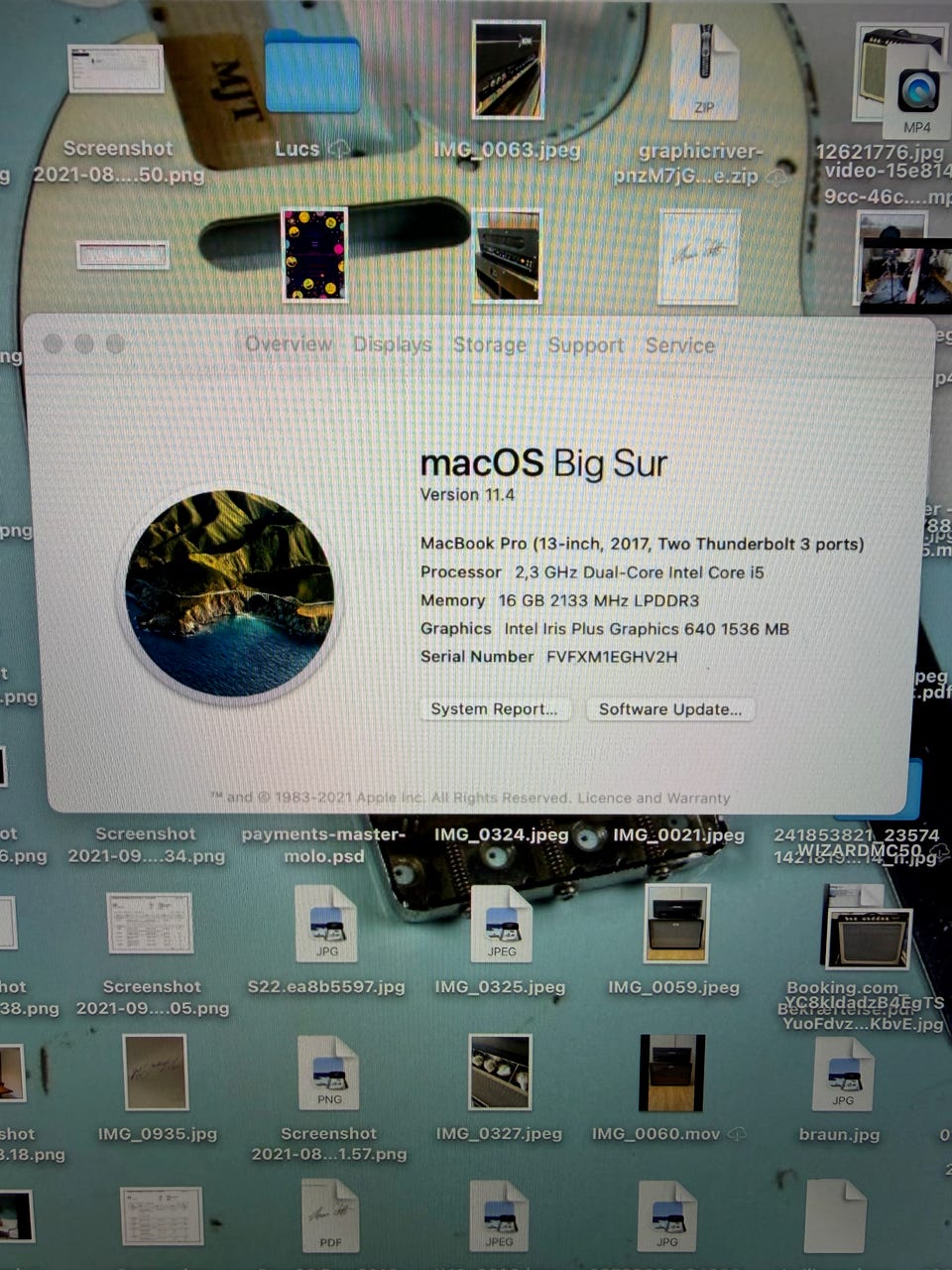Select the IMG_0327.jpeg file label
Viewport: 952px width, 1270px height.
coord(499,1133)
